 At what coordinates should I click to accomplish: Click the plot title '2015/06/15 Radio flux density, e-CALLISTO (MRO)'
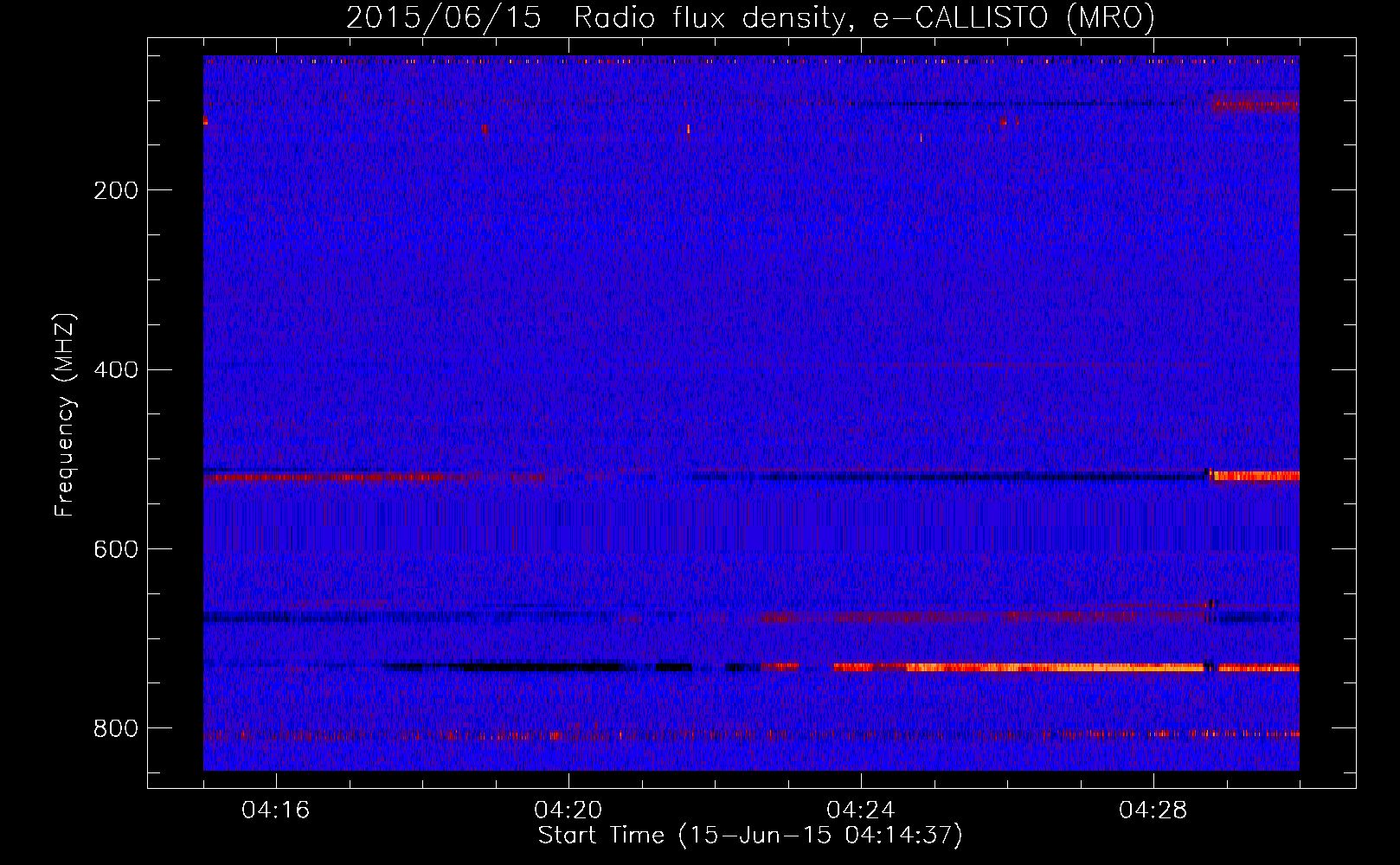pyautogui.click(x=750, y=17)
